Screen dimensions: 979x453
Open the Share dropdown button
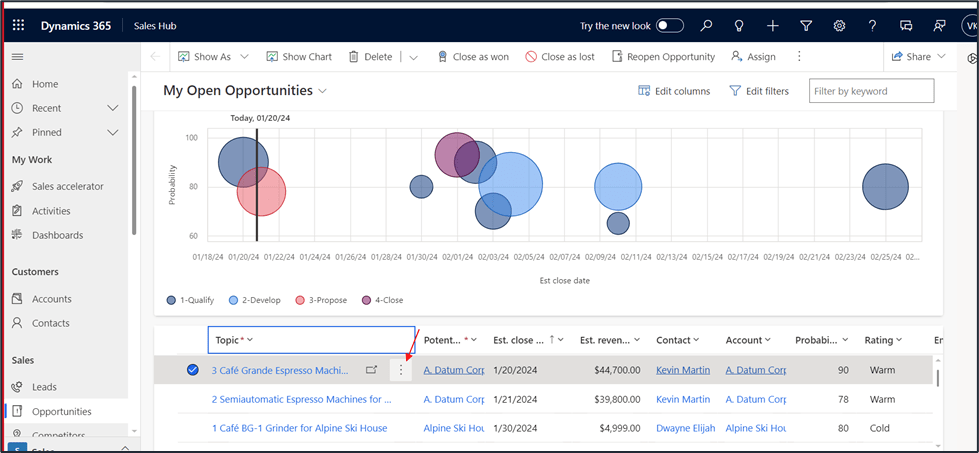click(917, 57)
